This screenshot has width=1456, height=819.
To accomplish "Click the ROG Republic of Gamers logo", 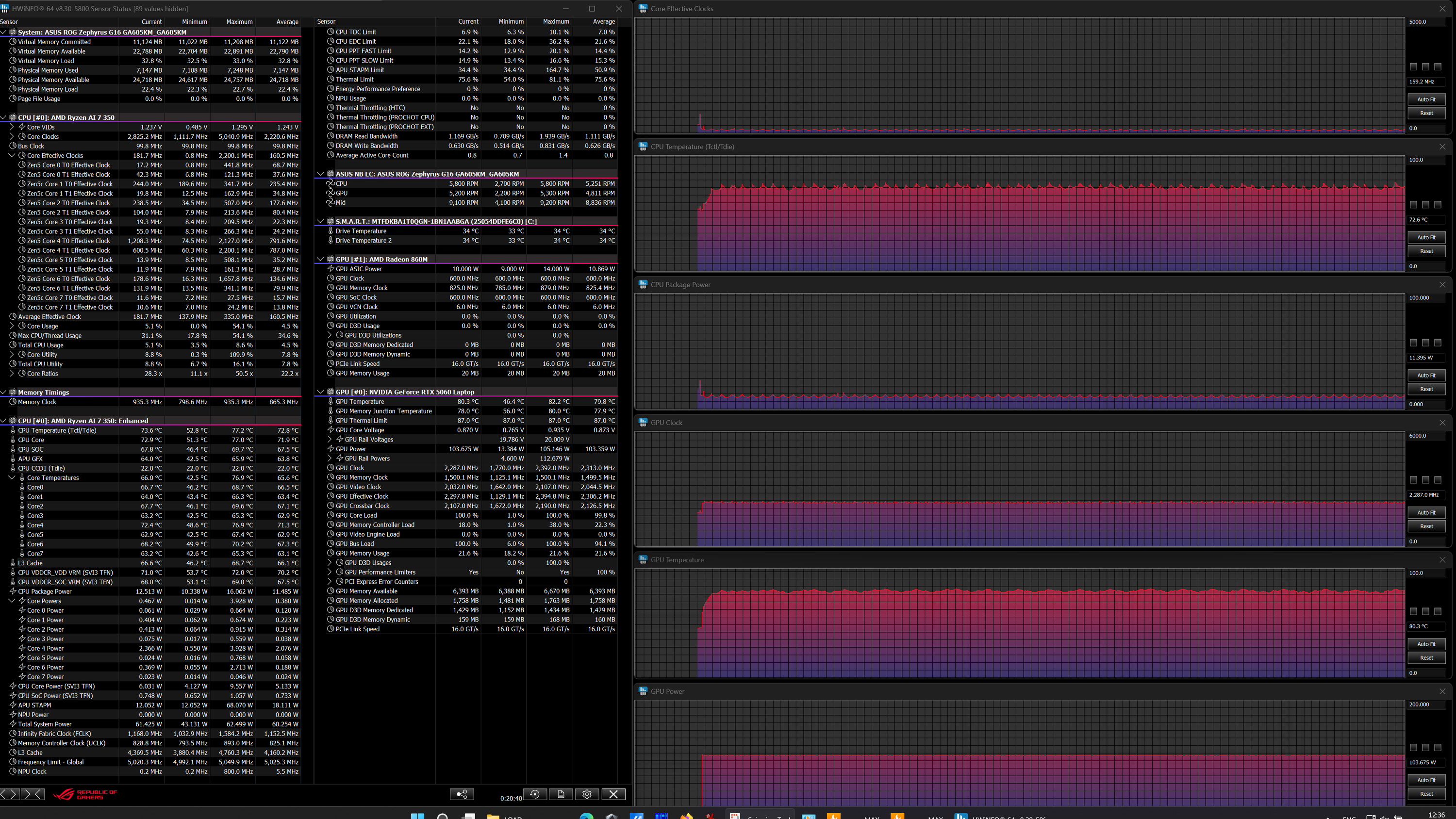I will click(85, 794).
